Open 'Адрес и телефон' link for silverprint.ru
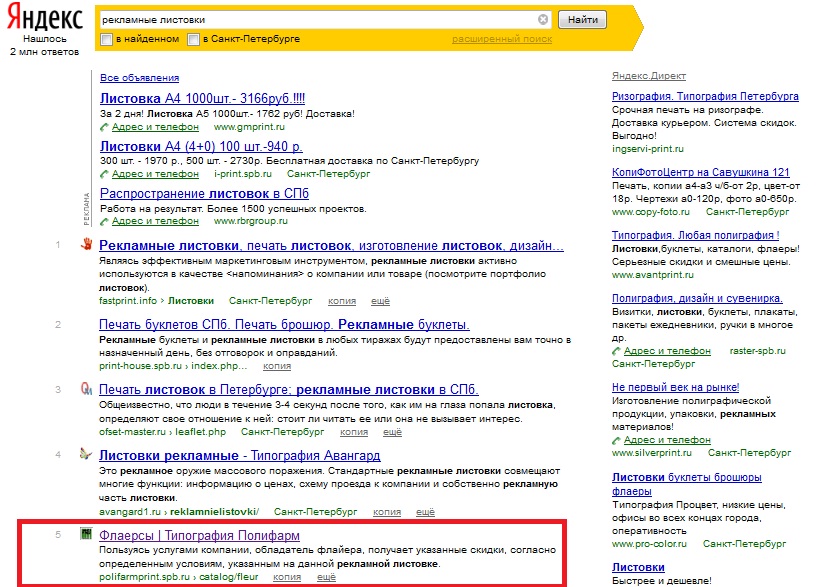Image resolution: width=817 pixels, height=587 pixels. pyautogui.click(x=667, y=440)
